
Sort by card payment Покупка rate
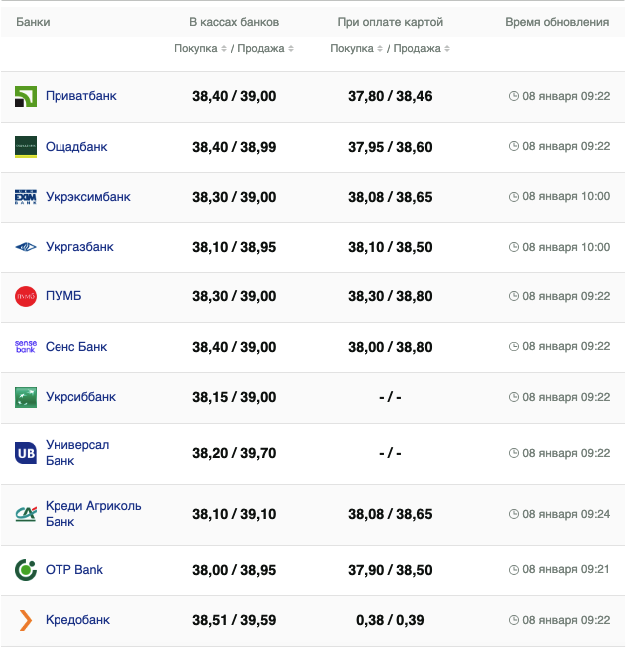click(355, 49)
